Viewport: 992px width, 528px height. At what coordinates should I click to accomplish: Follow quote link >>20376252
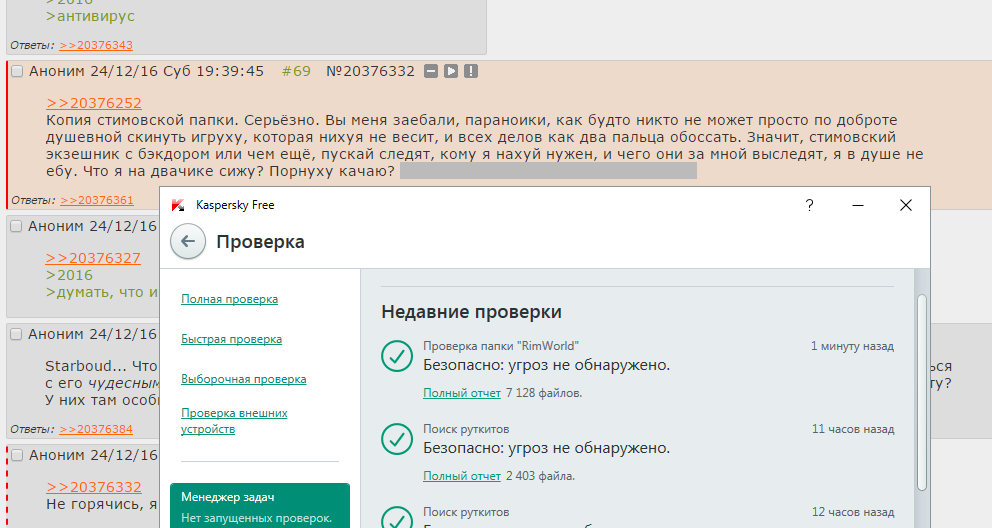tap(94, 103)
